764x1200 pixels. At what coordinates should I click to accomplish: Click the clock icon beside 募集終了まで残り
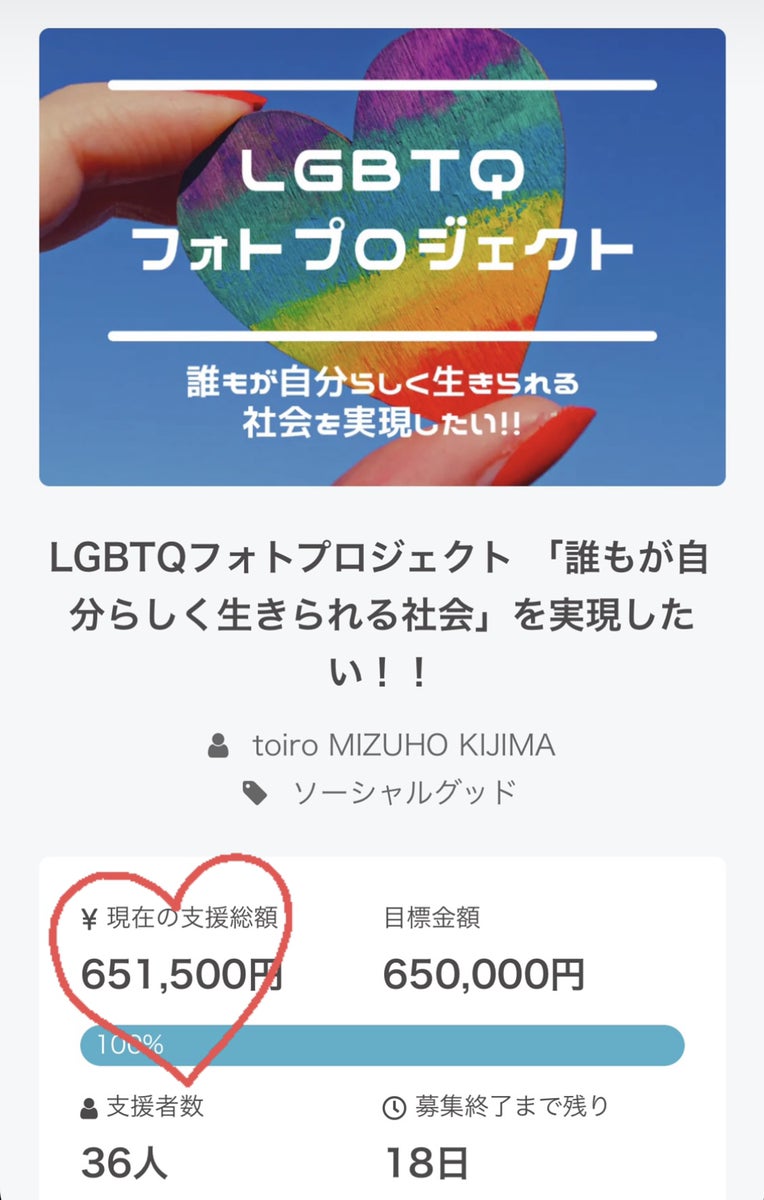(395, 1107)
